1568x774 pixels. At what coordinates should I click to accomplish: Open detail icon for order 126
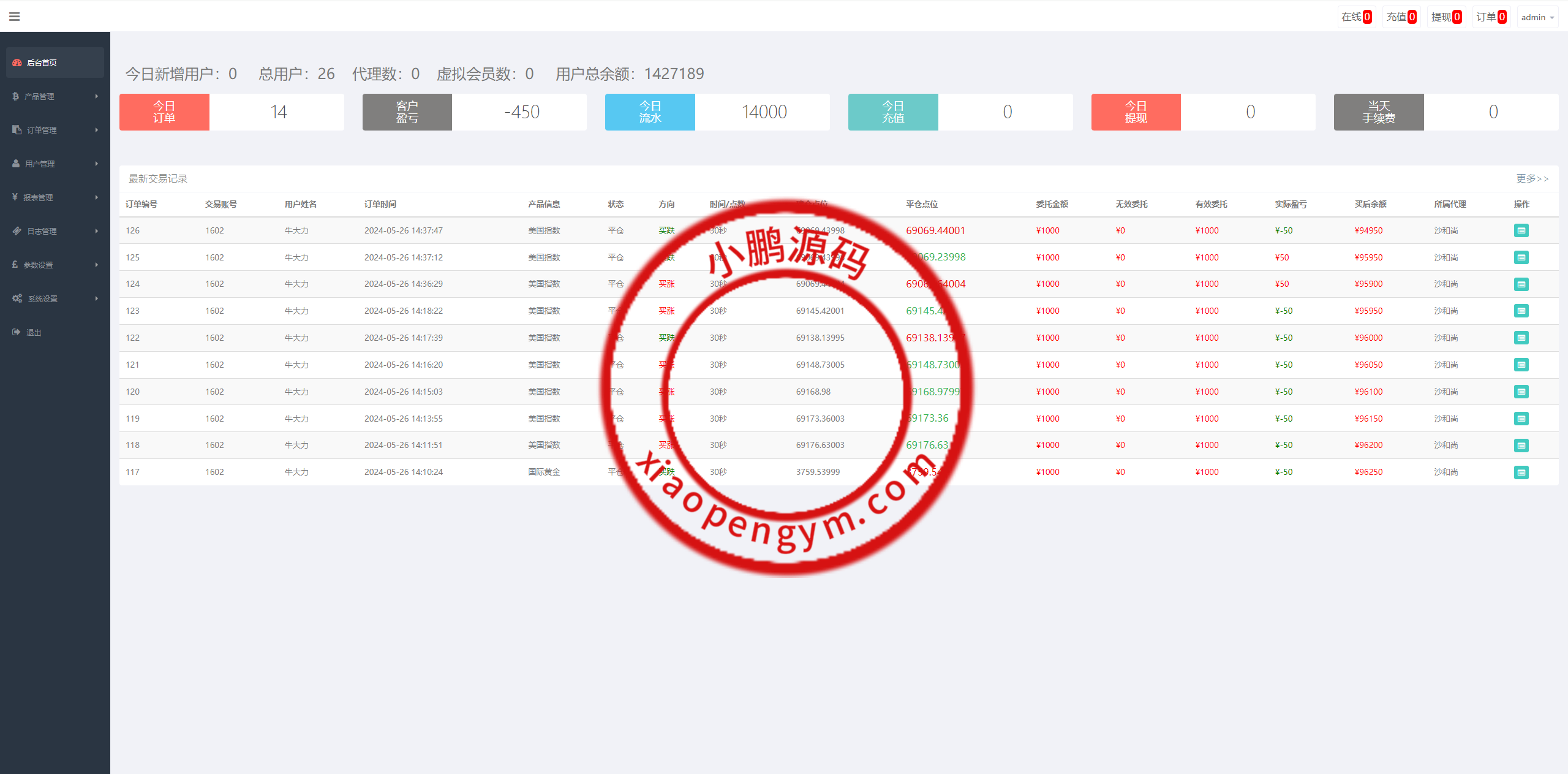point(1521,230)
